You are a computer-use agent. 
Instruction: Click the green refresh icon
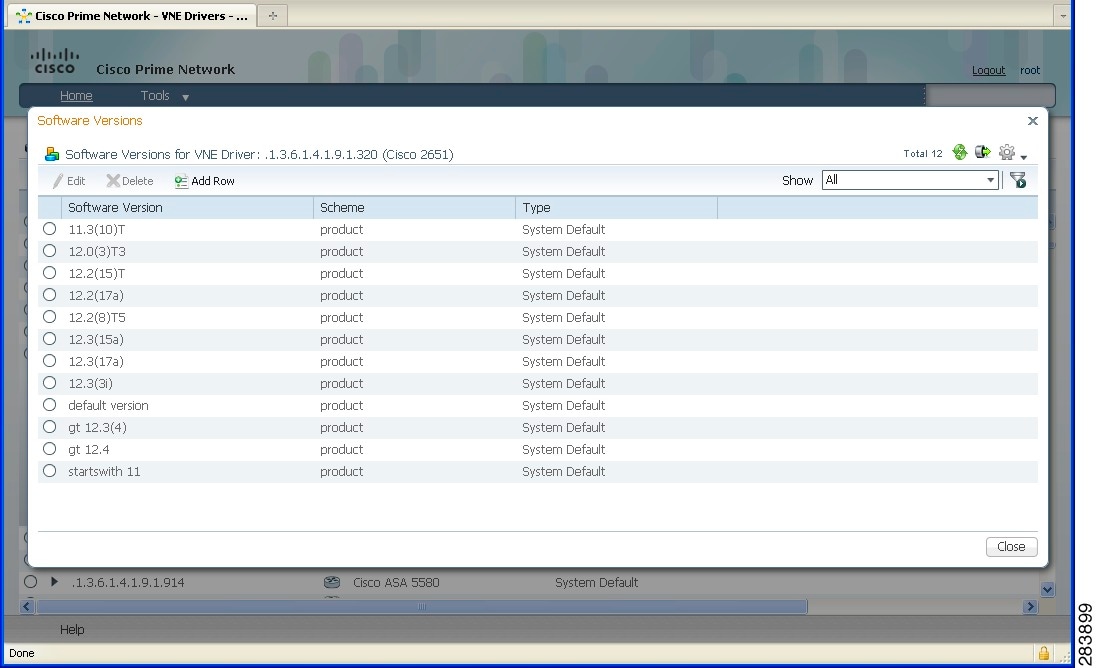click(960, 152)
